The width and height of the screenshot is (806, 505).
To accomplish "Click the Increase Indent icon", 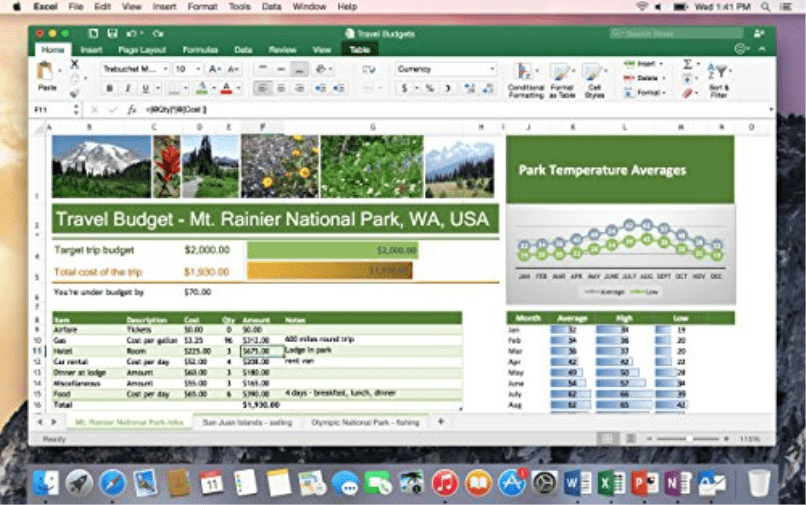I will click(x=338, y=88).
